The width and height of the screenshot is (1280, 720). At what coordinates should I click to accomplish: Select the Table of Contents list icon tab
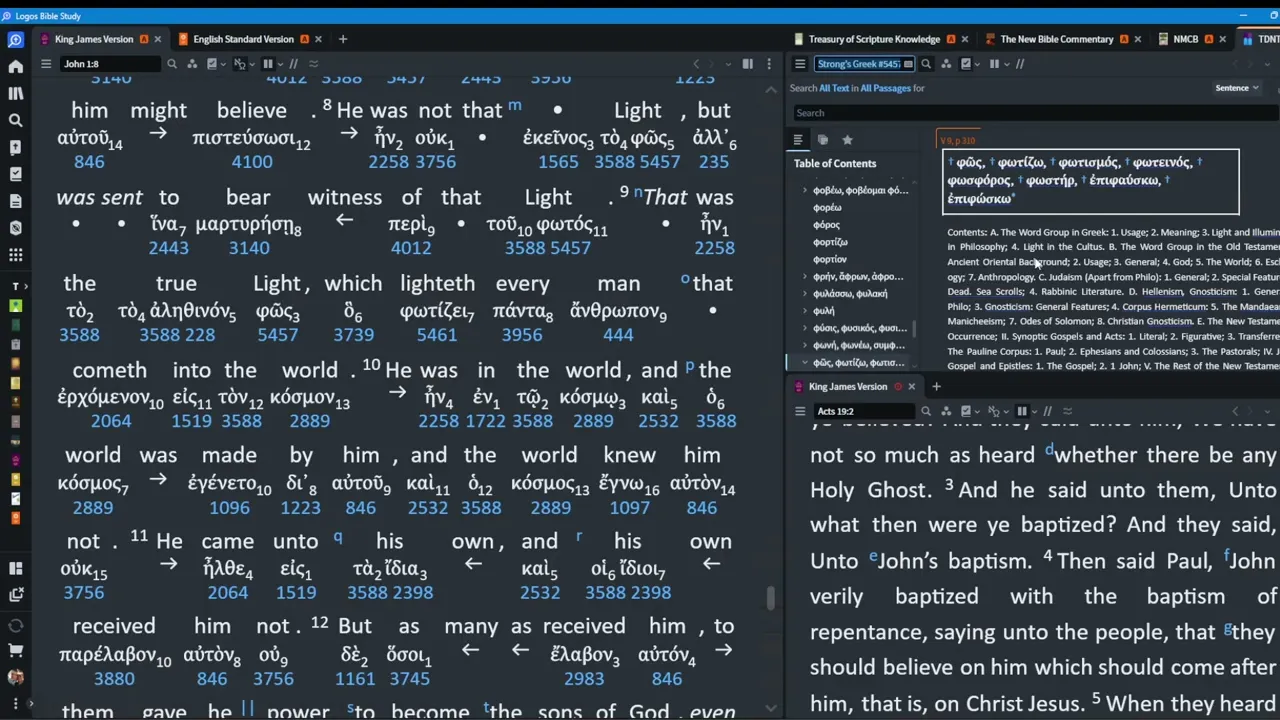pos(798,140)
